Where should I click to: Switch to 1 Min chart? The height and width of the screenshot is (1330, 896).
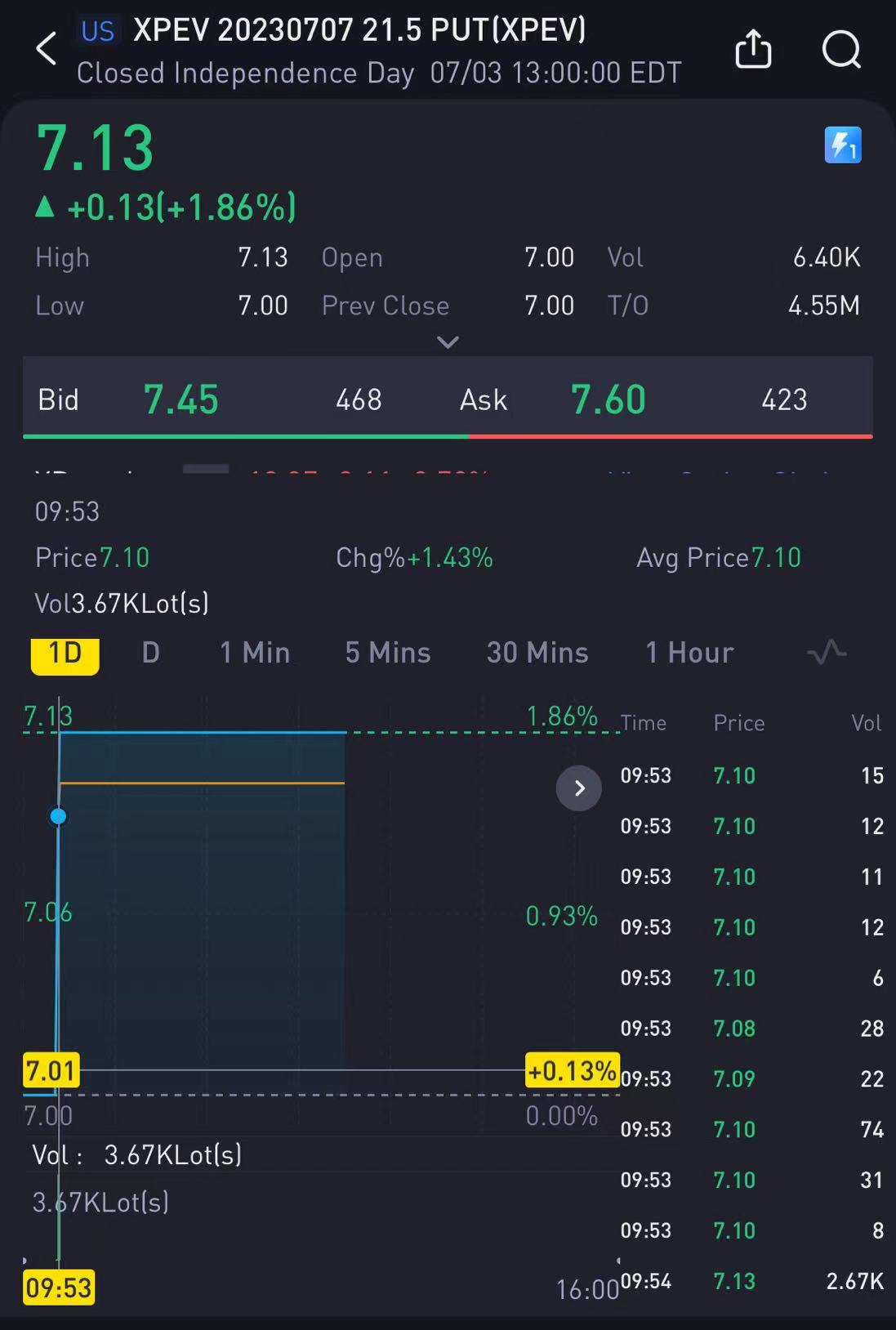click(x=255, y=653)
